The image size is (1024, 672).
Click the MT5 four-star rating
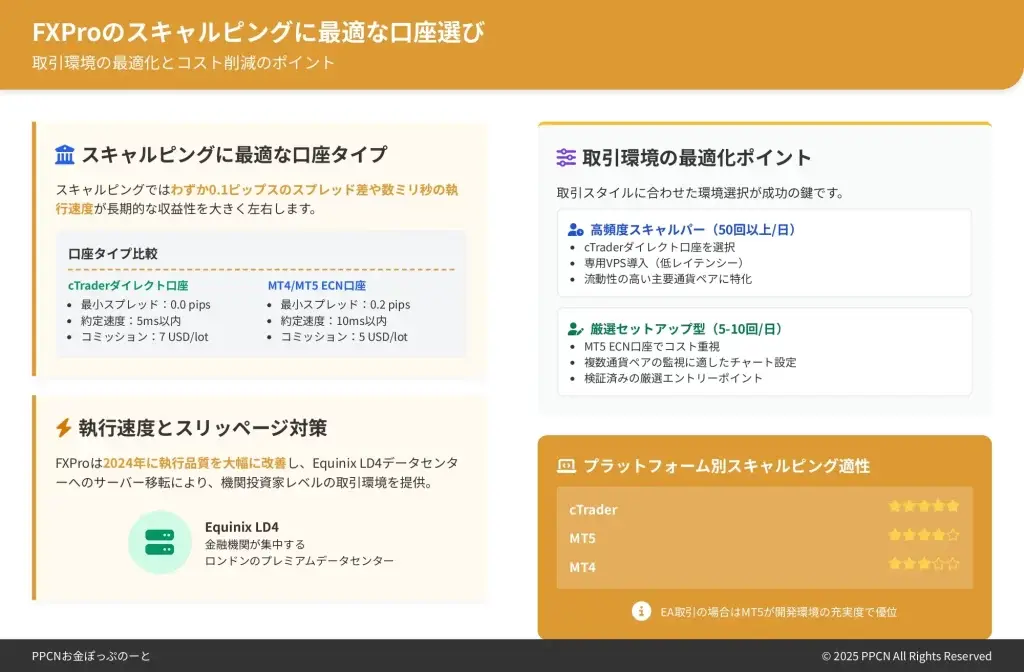923,535
